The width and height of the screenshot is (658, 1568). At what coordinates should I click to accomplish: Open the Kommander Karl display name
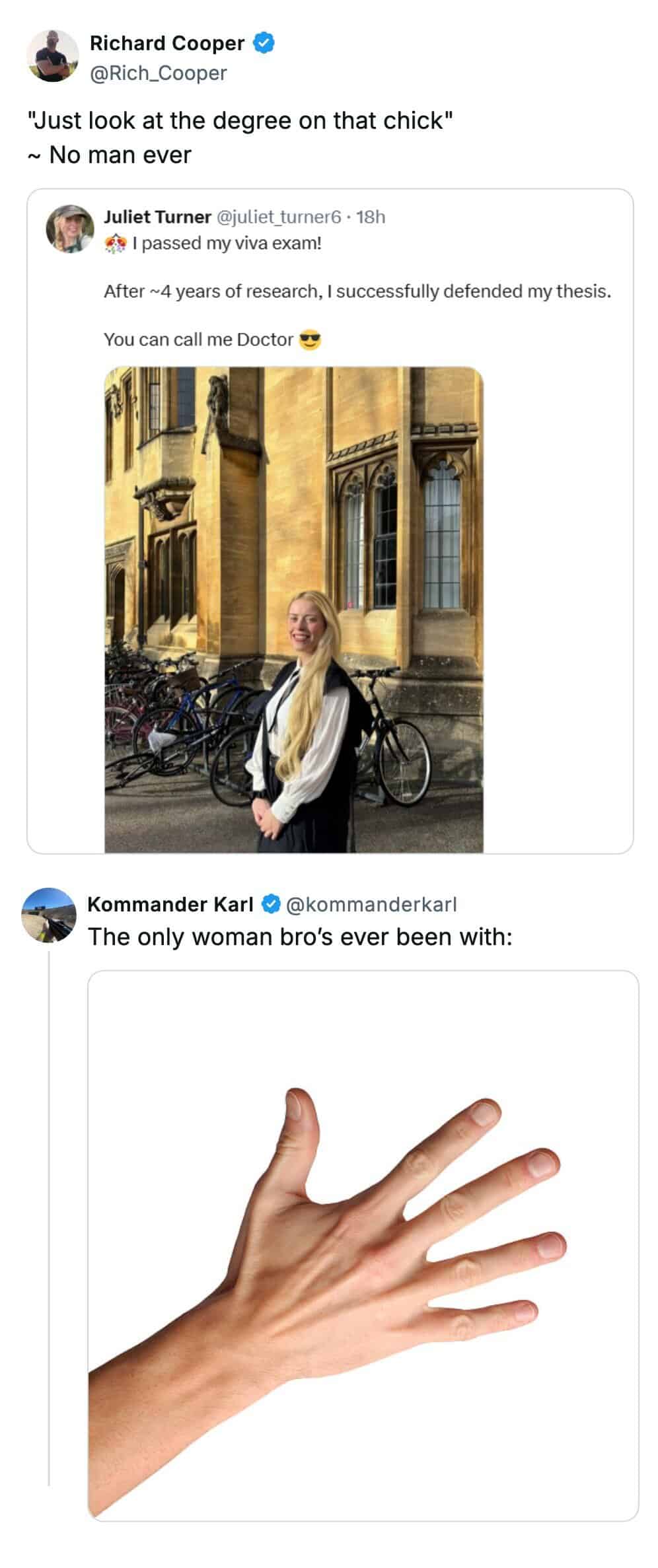click(170, 904)
